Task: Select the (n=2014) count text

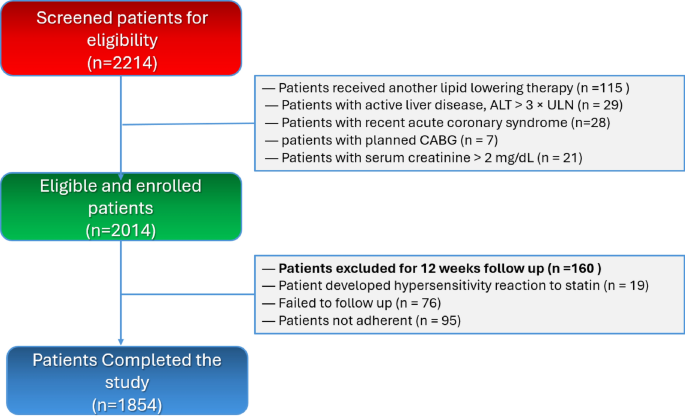Action: click(x=121, y=230)
